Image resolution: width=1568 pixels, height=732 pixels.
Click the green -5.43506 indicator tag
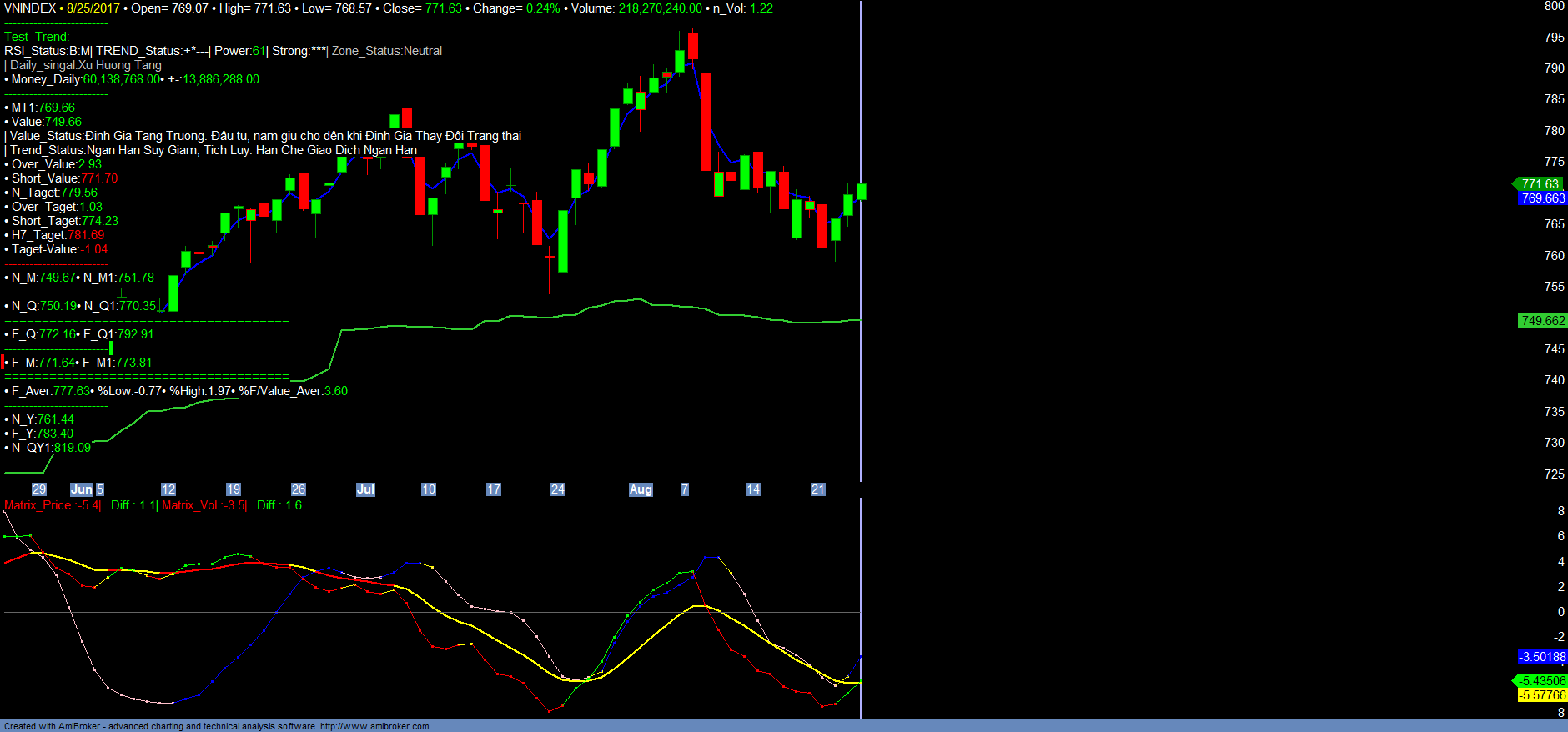pos(1542,681)
